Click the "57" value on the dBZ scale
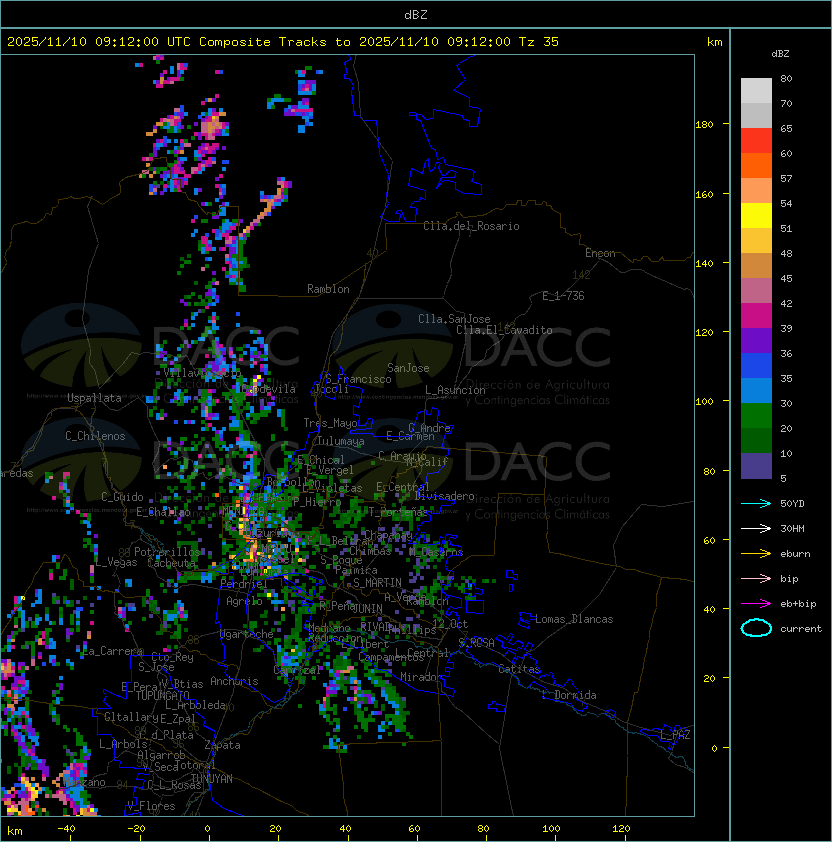Image resolution: width=832 pixels, height=842 pixels. click(x=786, y=178)
